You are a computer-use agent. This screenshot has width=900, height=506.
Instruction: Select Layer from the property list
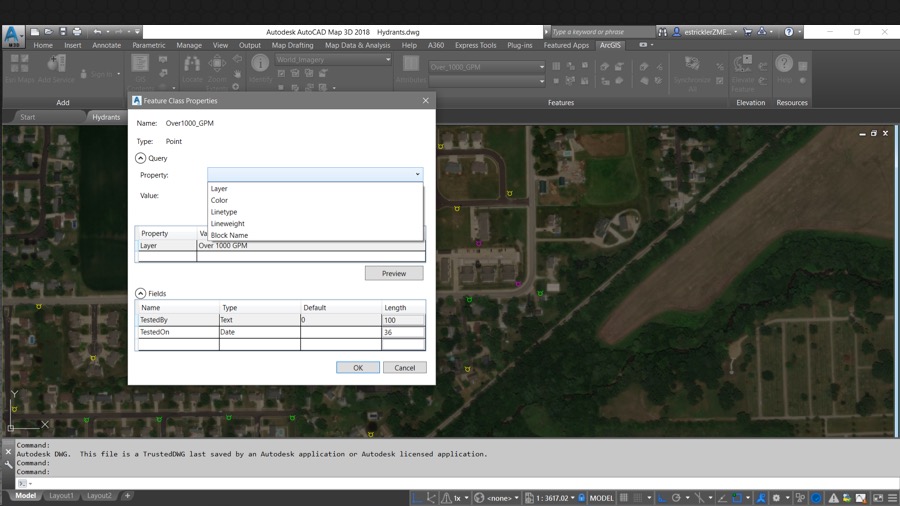(x=219, y=188)
